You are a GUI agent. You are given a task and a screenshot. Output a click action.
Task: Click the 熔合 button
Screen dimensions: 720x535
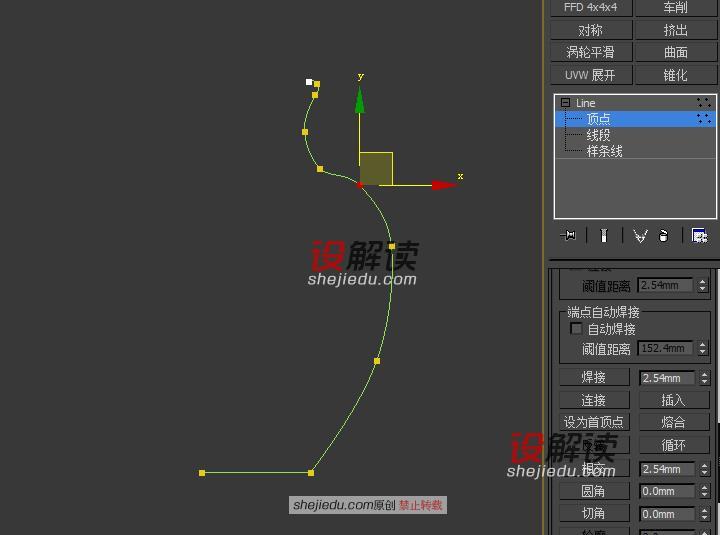coord(674,422)
